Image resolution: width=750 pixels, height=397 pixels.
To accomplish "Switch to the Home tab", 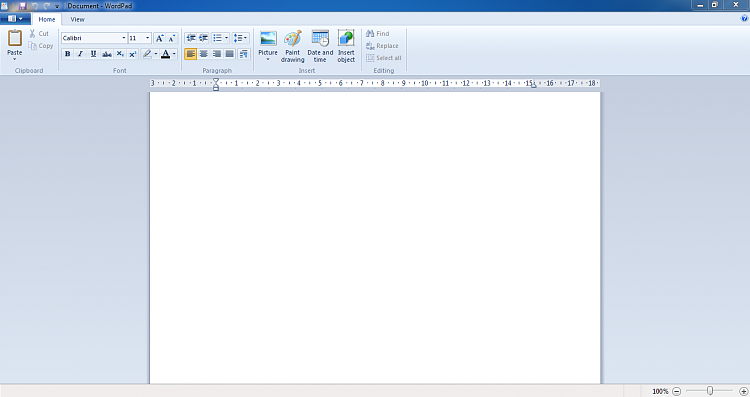I will click(x=47, y=19).
